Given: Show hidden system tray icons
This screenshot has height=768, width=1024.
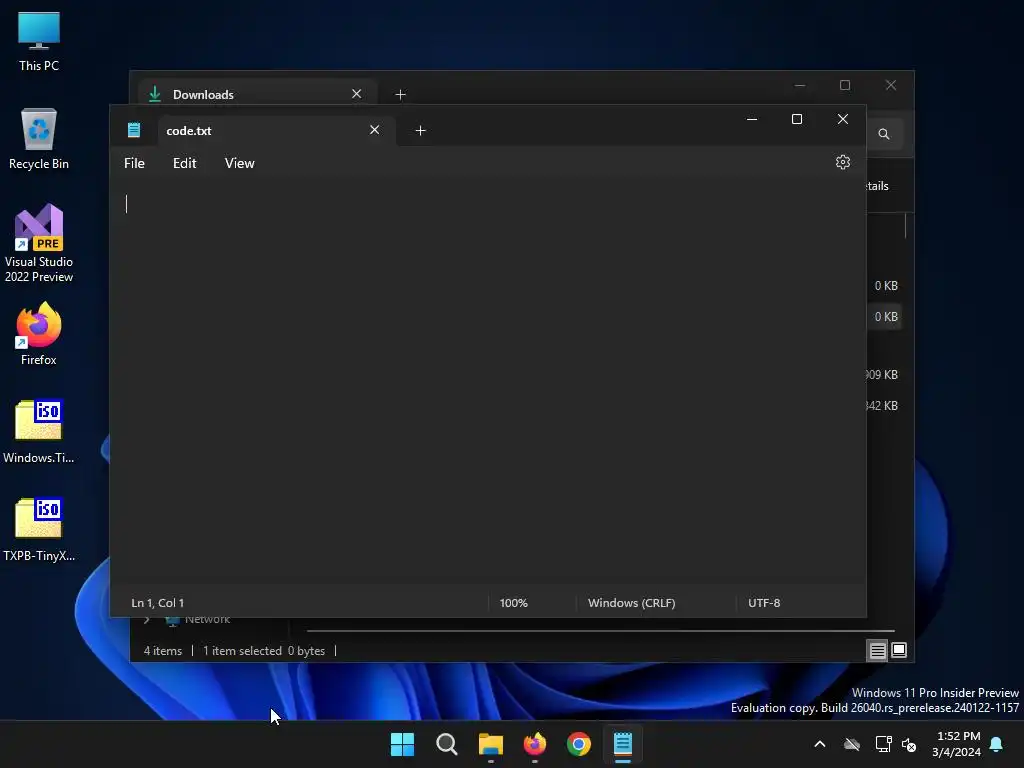Looking at the screenshot, I should point(820,744).
